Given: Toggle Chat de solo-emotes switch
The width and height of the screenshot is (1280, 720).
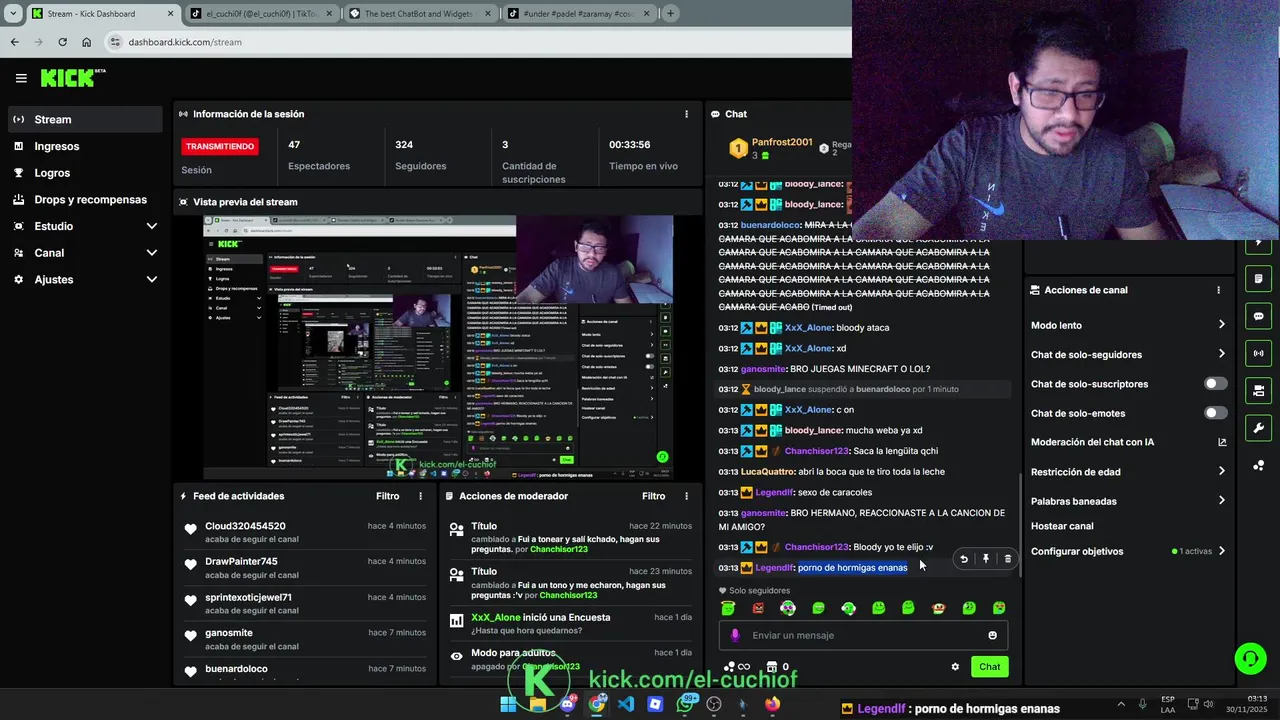Looking at the screenshot, I should click(x=1215, y=413).
